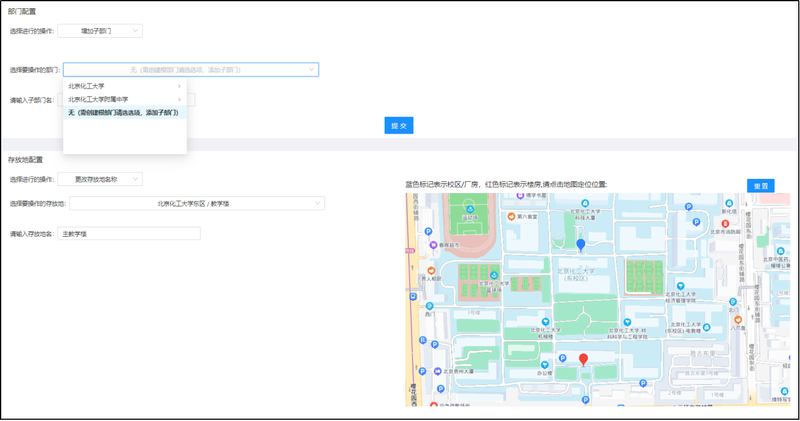Click the 电教楼 building icon

click(707, 328)
